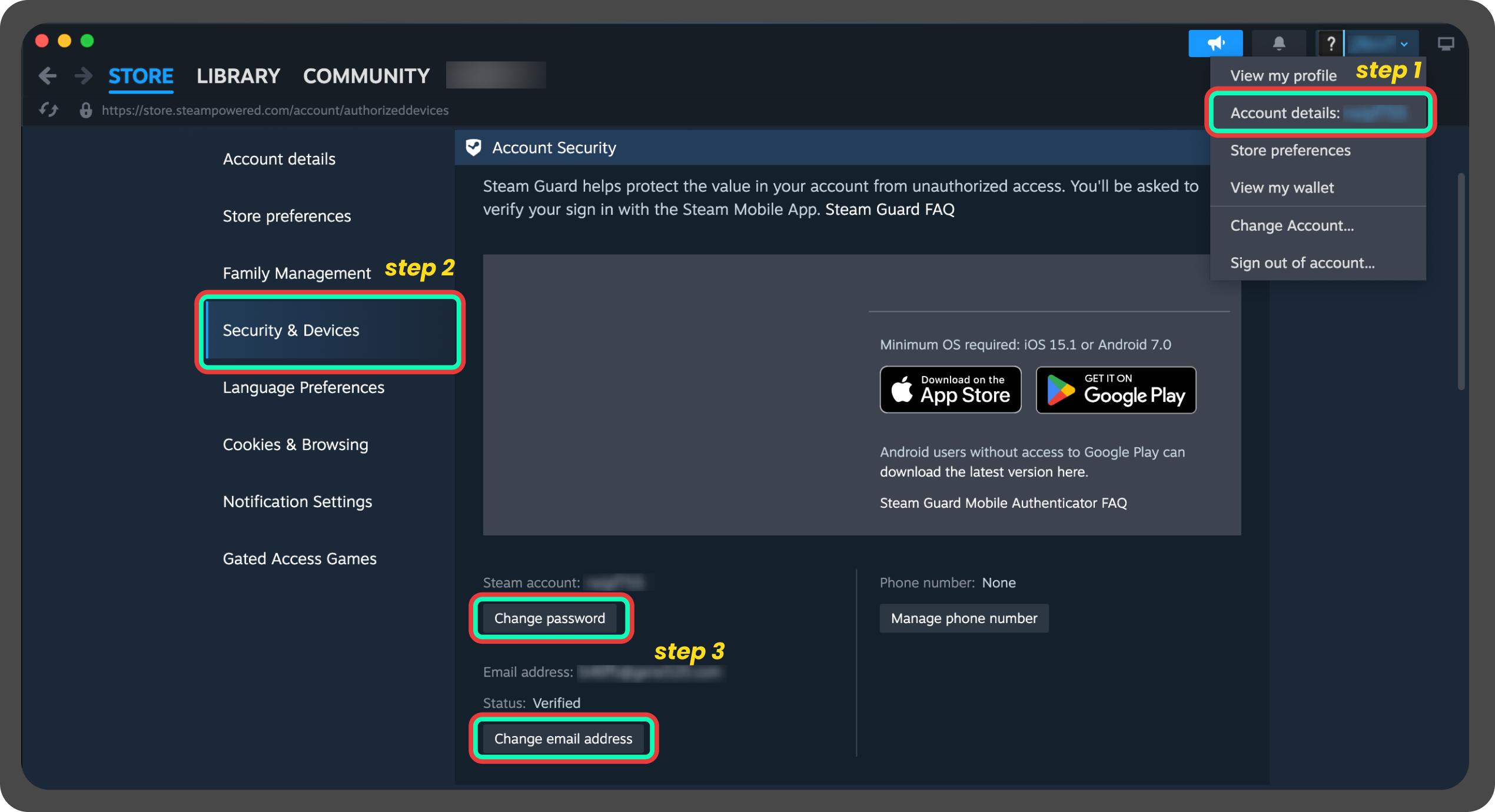This screenshot has width=1495, height=812.
Task: Click Download on the App Store badge
Action: point(951,390)
